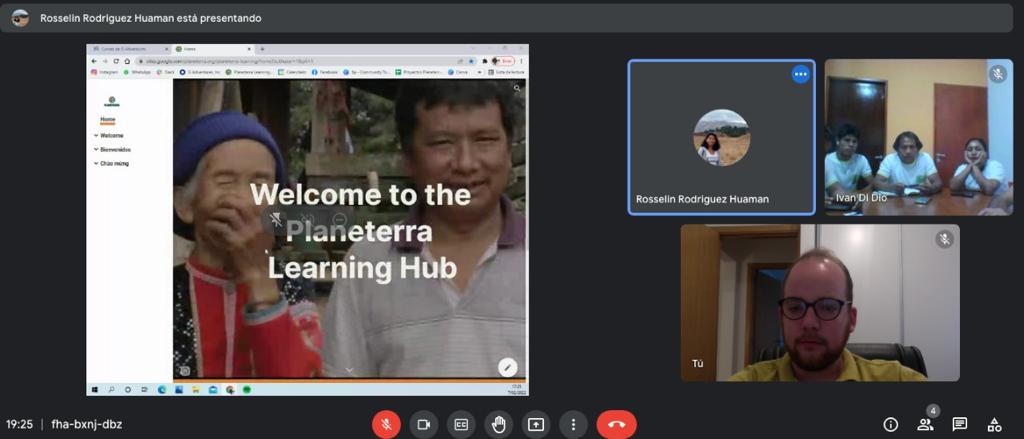The width and height of the screenshot is (1024, 439).
Task: Select your own video tile labeled Tú
Action: coord(820,303)
